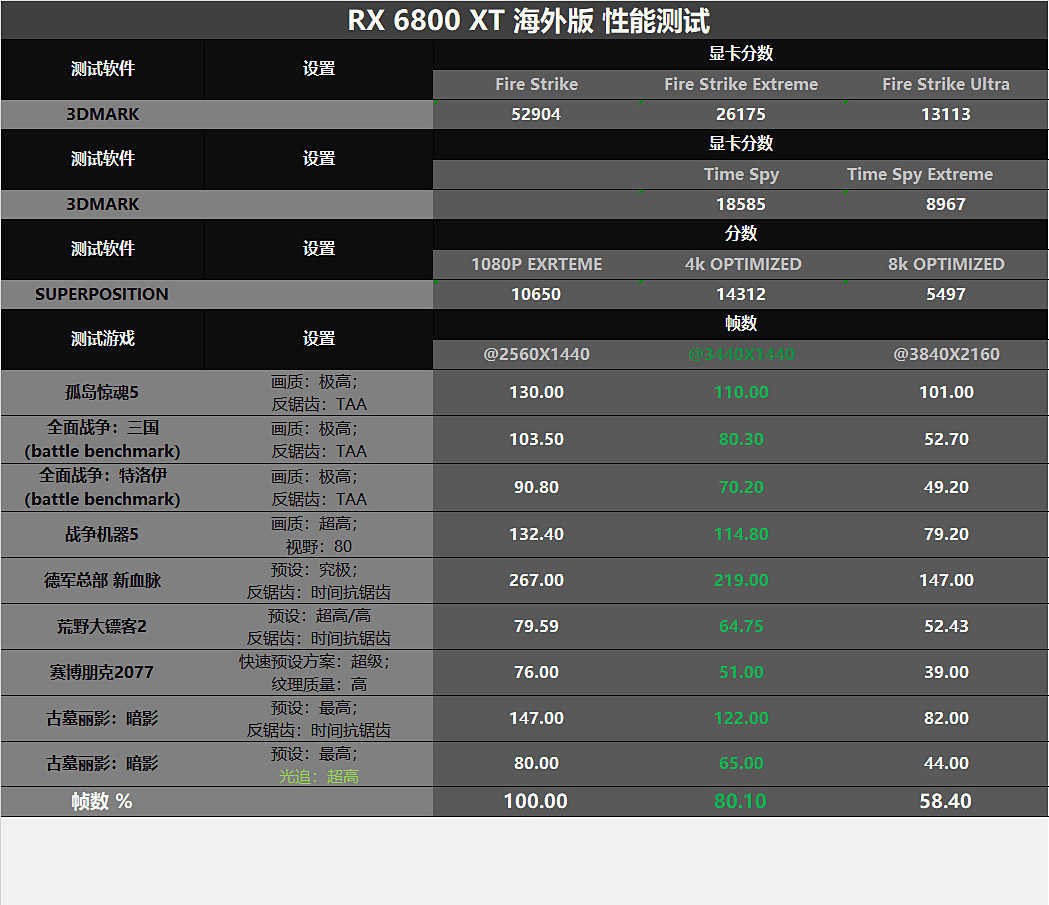1049x905 pixels.
Task: Click the 战争机器5 game name
Action: tap(102, 534)
